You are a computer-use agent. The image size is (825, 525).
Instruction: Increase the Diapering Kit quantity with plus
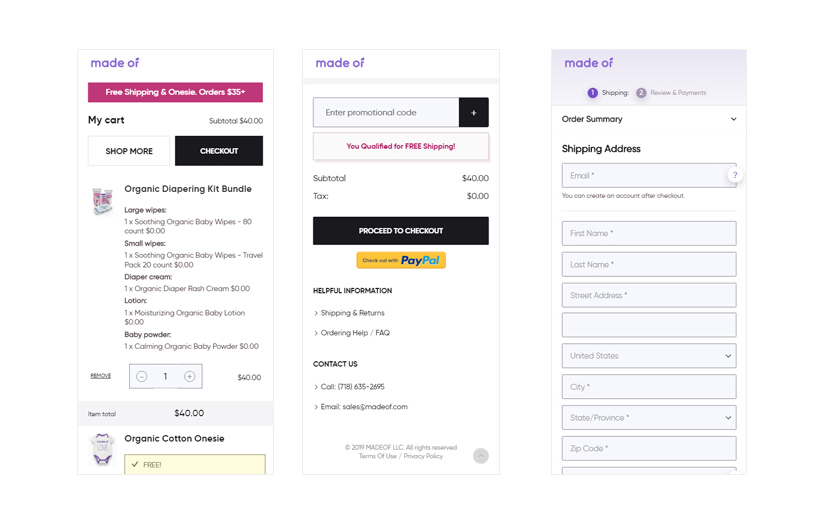(189, 377)
